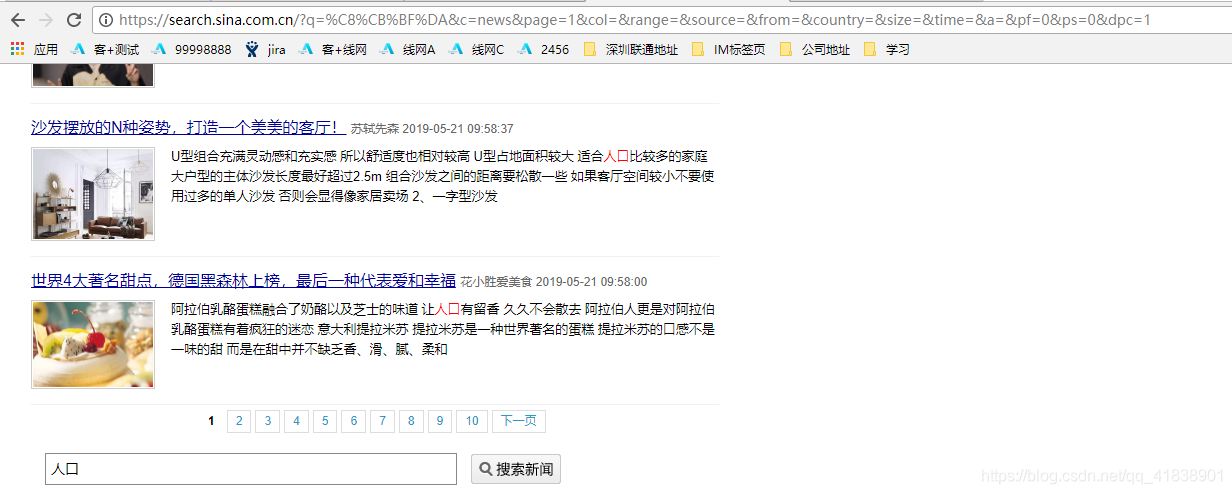
Task: Click the dessert article summary paragraph
Action: 443,329
